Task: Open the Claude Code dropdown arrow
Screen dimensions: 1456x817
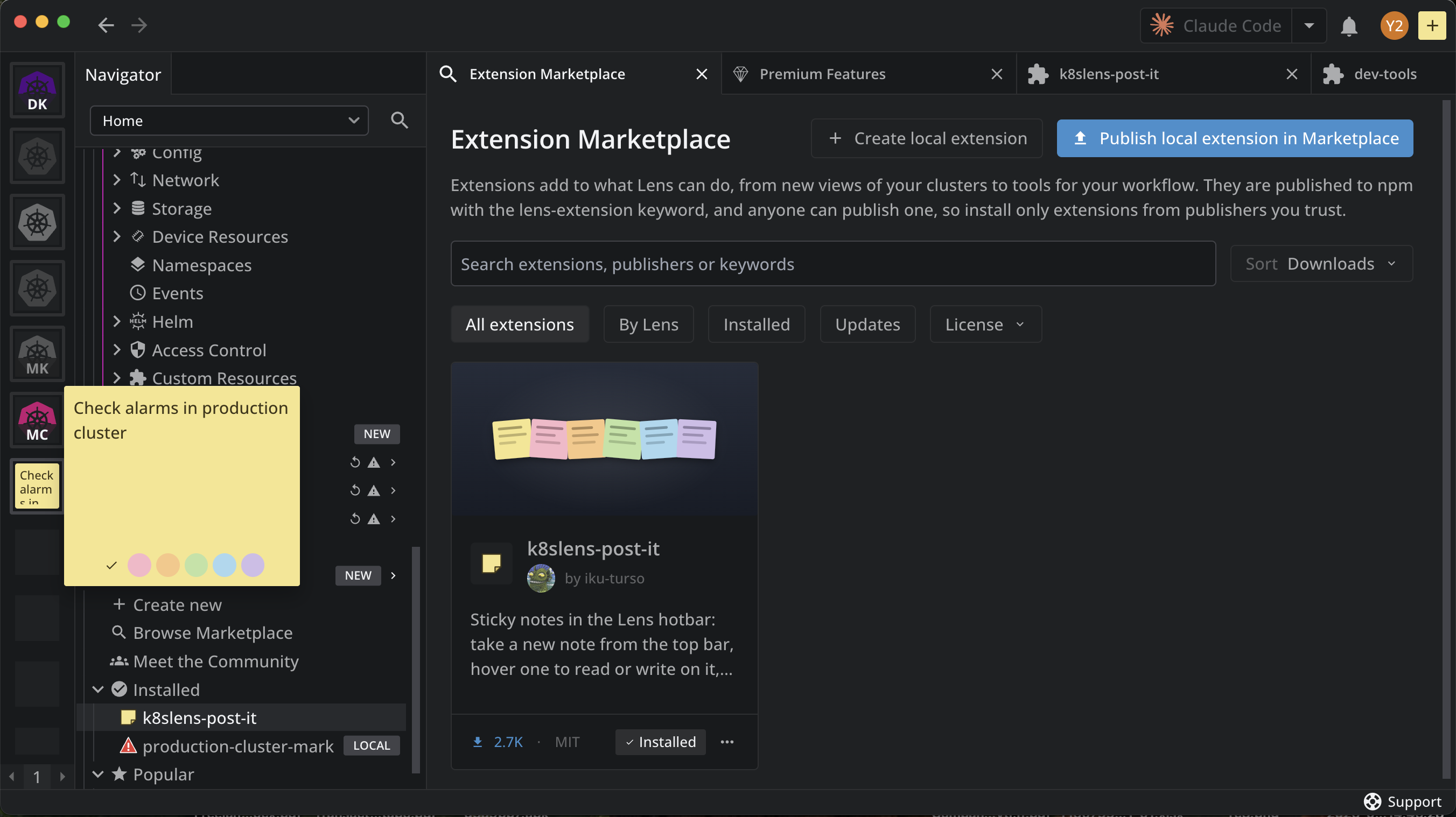Action: coord(1309,26)
